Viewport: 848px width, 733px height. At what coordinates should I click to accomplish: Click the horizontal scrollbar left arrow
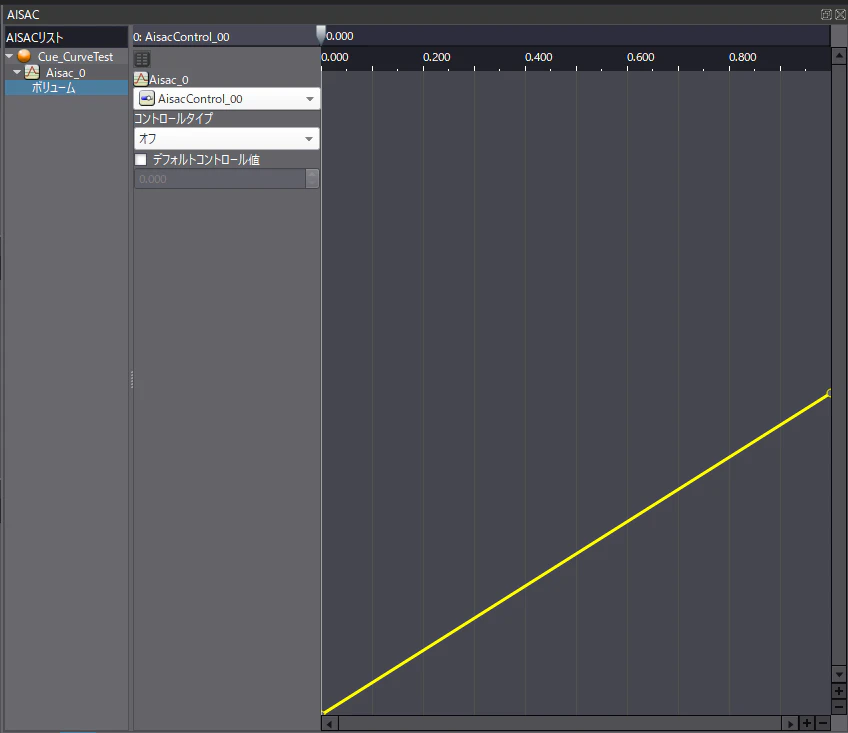[329, 724]
